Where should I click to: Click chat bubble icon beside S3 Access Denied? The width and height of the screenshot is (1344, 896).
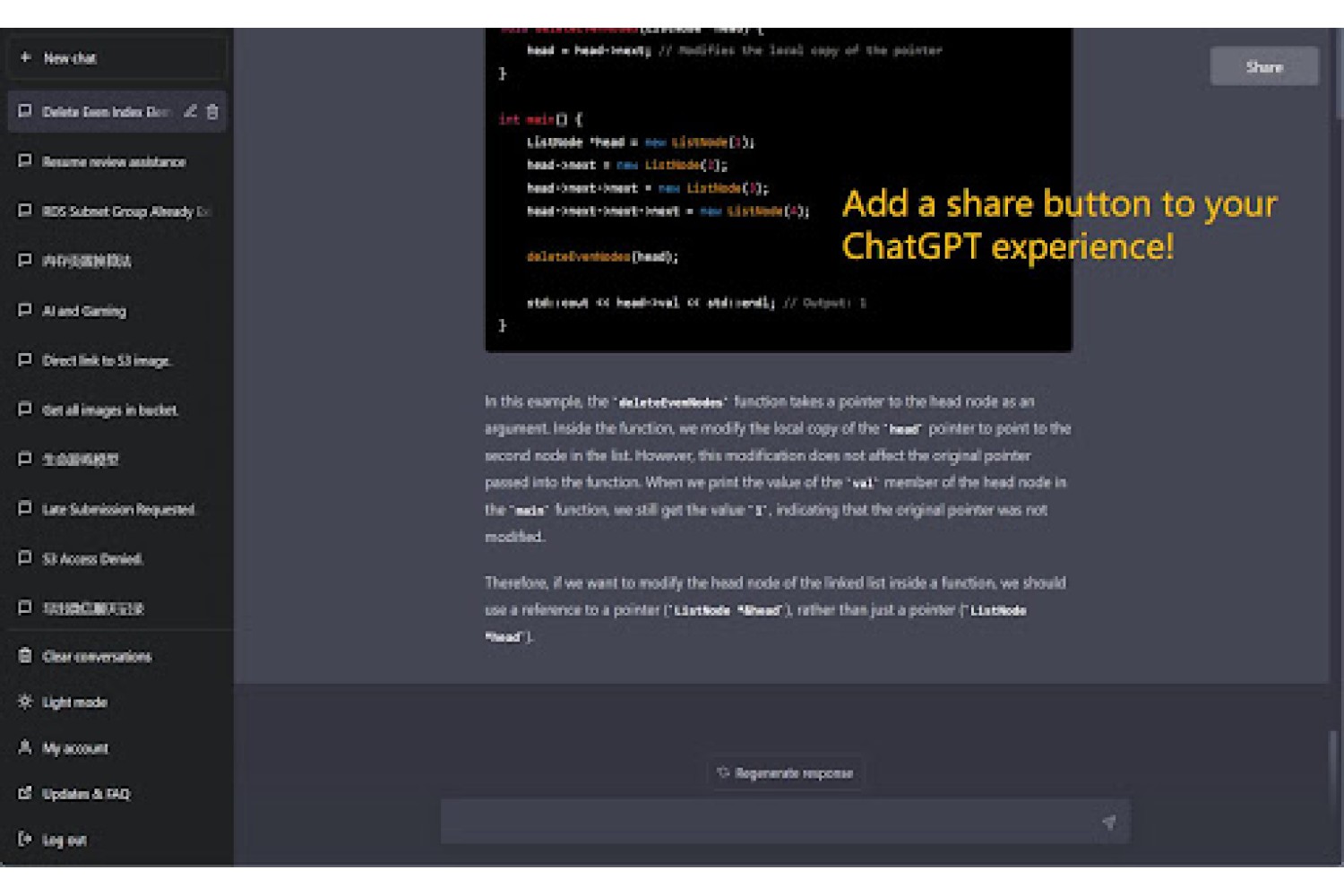[x=25, y=558]
